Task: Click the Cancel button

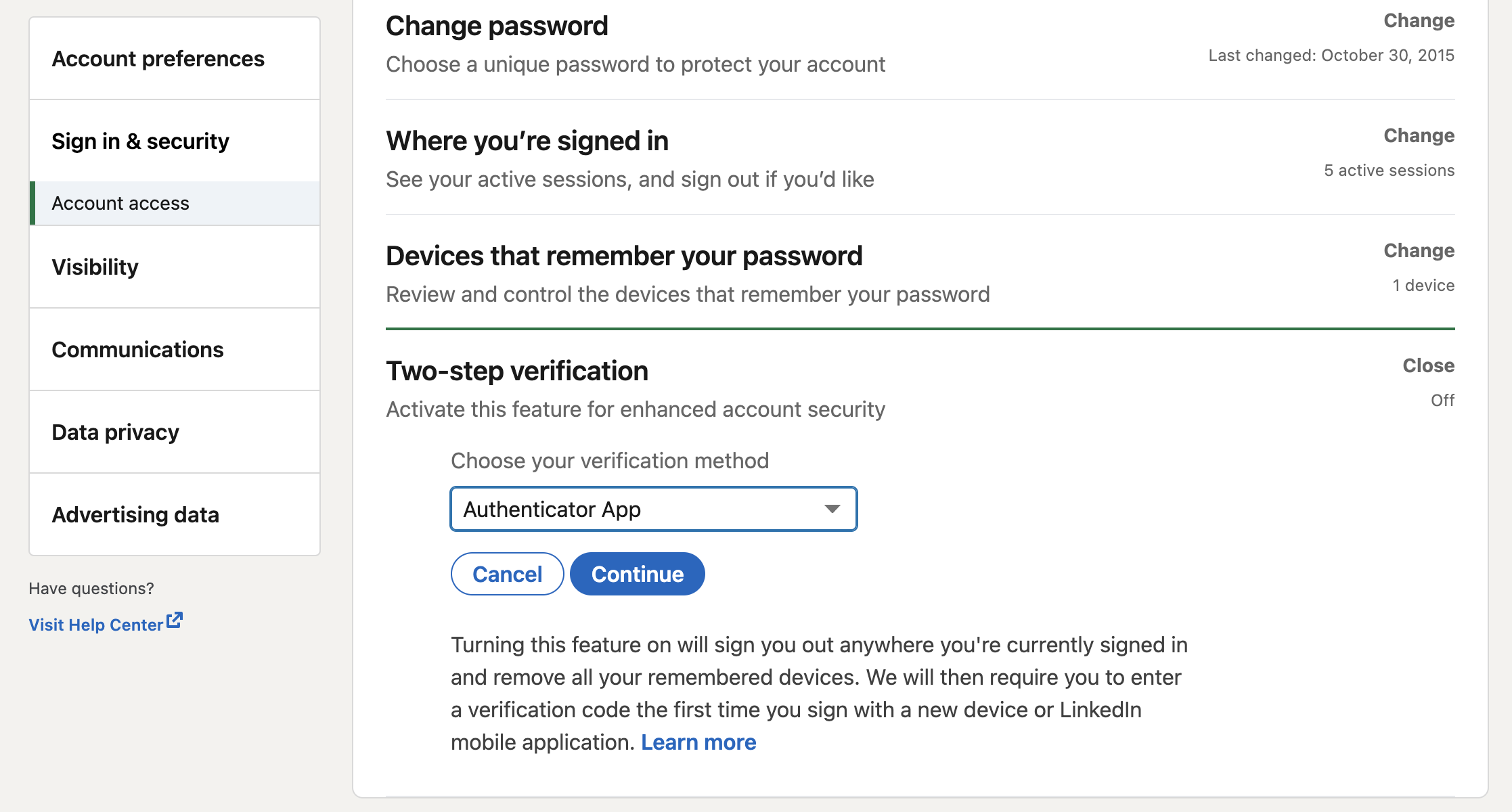Action: (x=508, y=574)
